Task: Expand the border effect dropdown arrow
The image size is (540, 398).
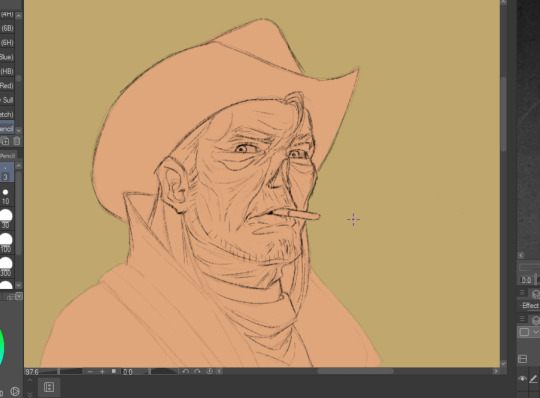Action: point(536,332)
